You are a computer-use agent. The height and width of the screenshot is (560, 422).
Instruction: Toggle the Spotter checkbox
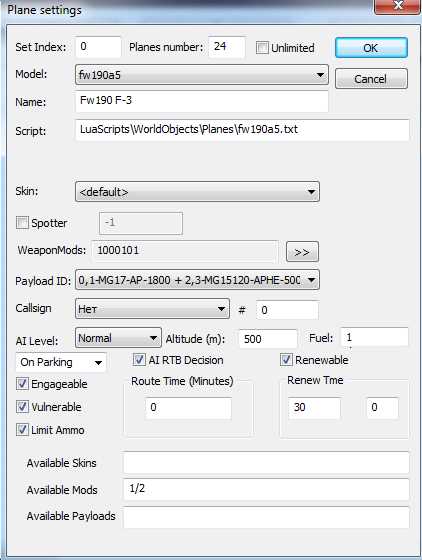(22, 223)
